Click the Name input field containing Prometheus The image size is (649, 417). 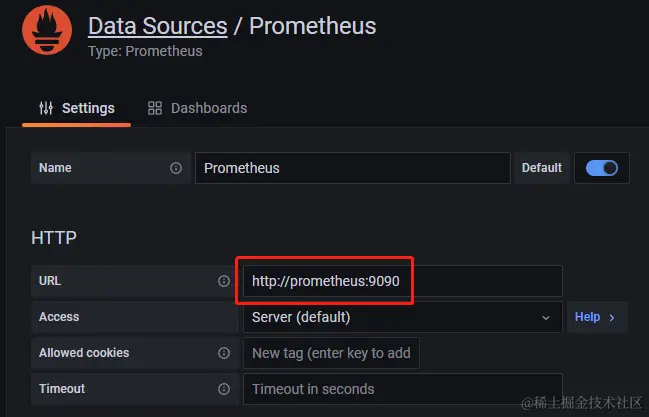(x=352, y=168)
